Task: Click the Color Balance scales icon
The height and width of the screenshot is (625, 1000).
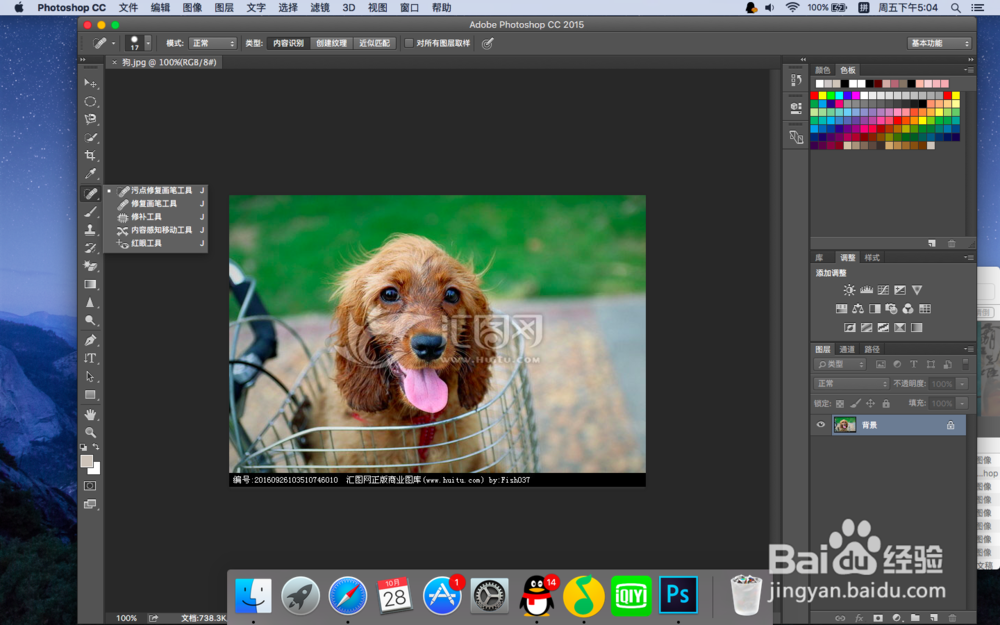Action: tap(858, 309)
